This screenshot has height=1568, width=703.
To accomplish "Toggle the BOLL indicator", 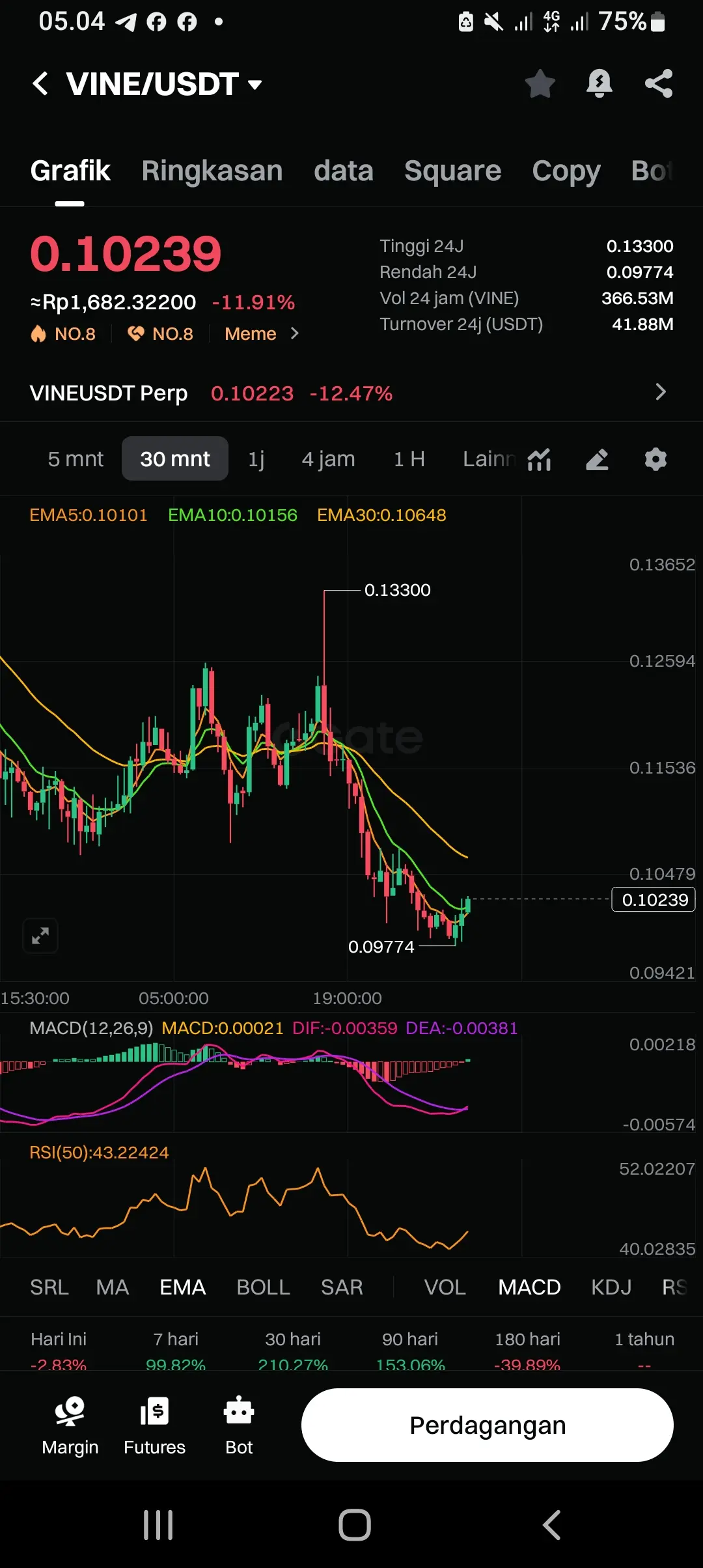I will coord(264,1287).
